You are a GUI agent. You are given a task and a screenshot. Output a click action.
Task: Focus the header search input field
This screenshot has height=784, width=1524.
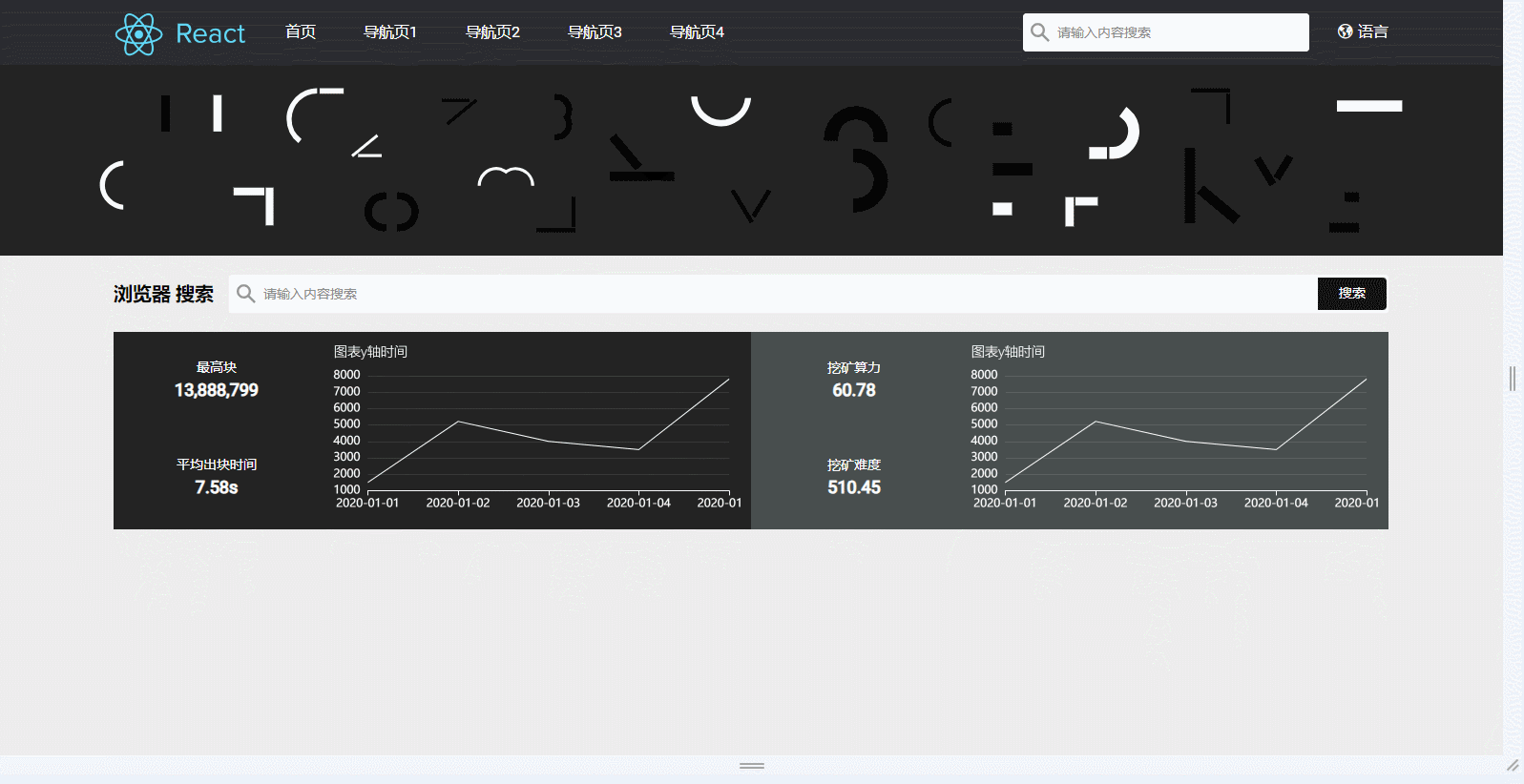[1166, 32]
